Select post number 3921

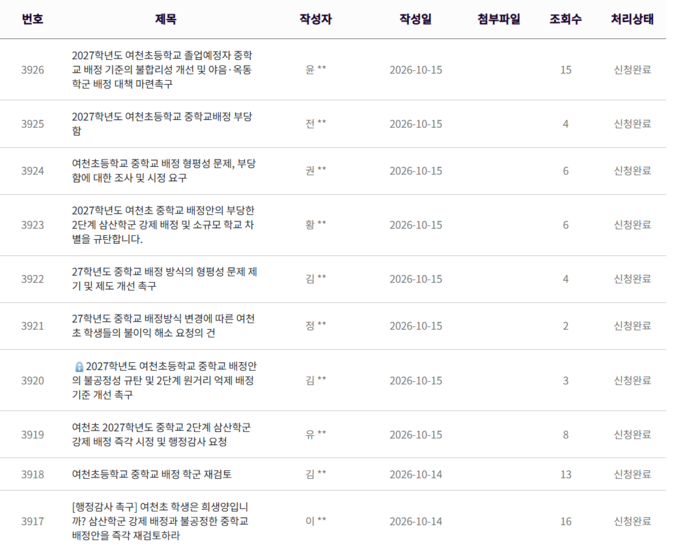click(33, 326)
